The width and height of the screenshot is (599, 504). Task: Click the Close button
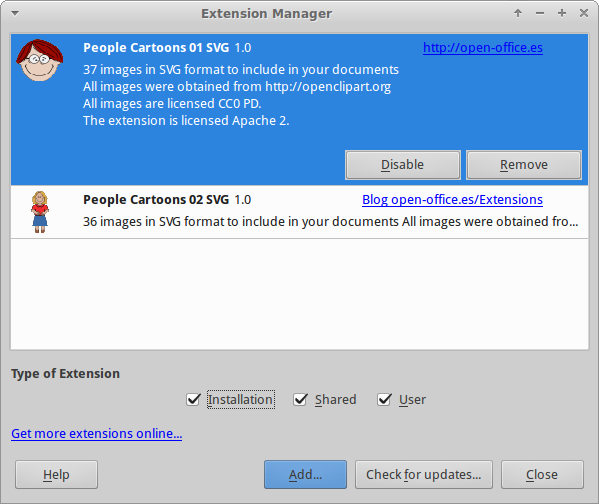point(542,475)
